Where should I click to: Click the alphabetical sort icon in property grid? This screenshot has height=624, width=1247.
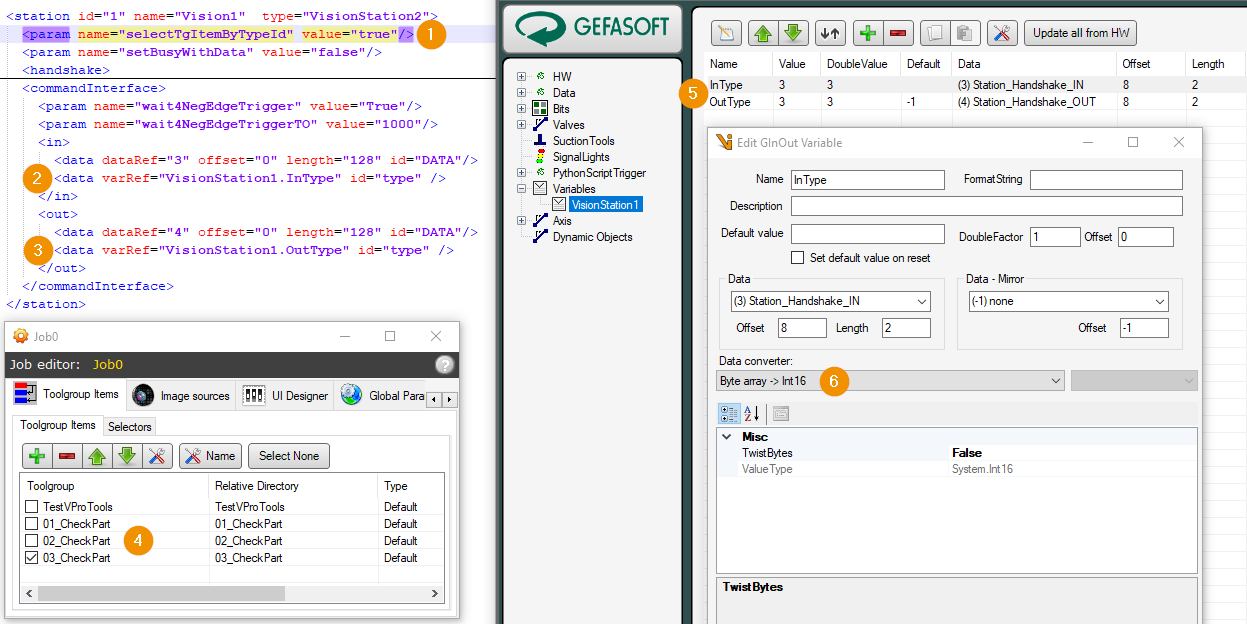(x=752, y=413)
